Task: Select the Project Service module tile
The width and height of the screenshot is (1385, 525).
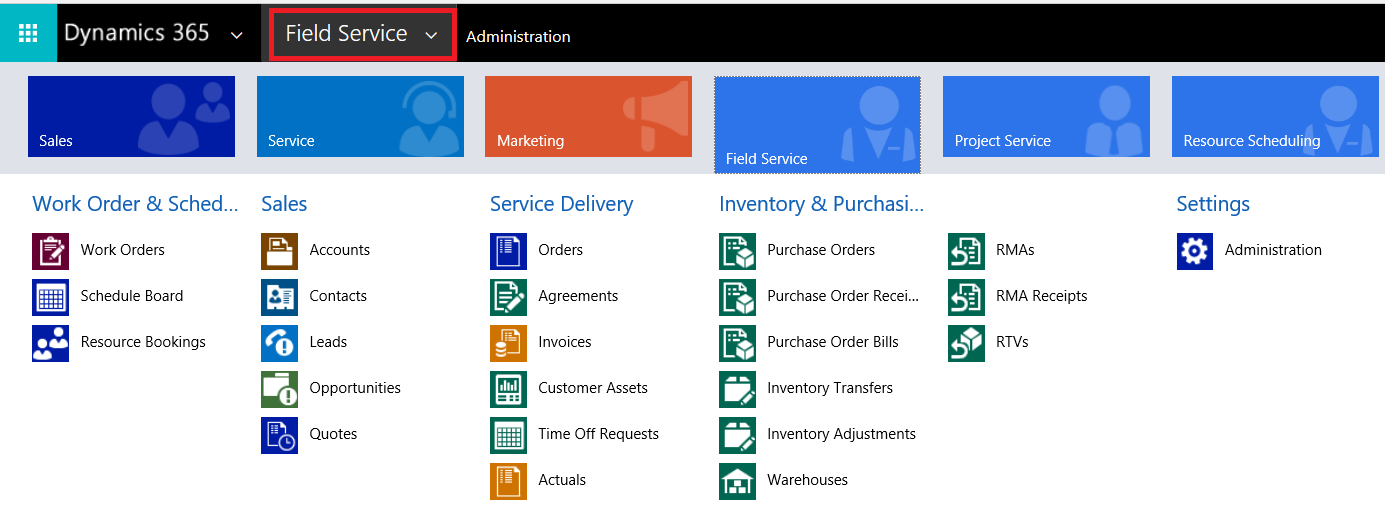Action: pos(1046,116)
